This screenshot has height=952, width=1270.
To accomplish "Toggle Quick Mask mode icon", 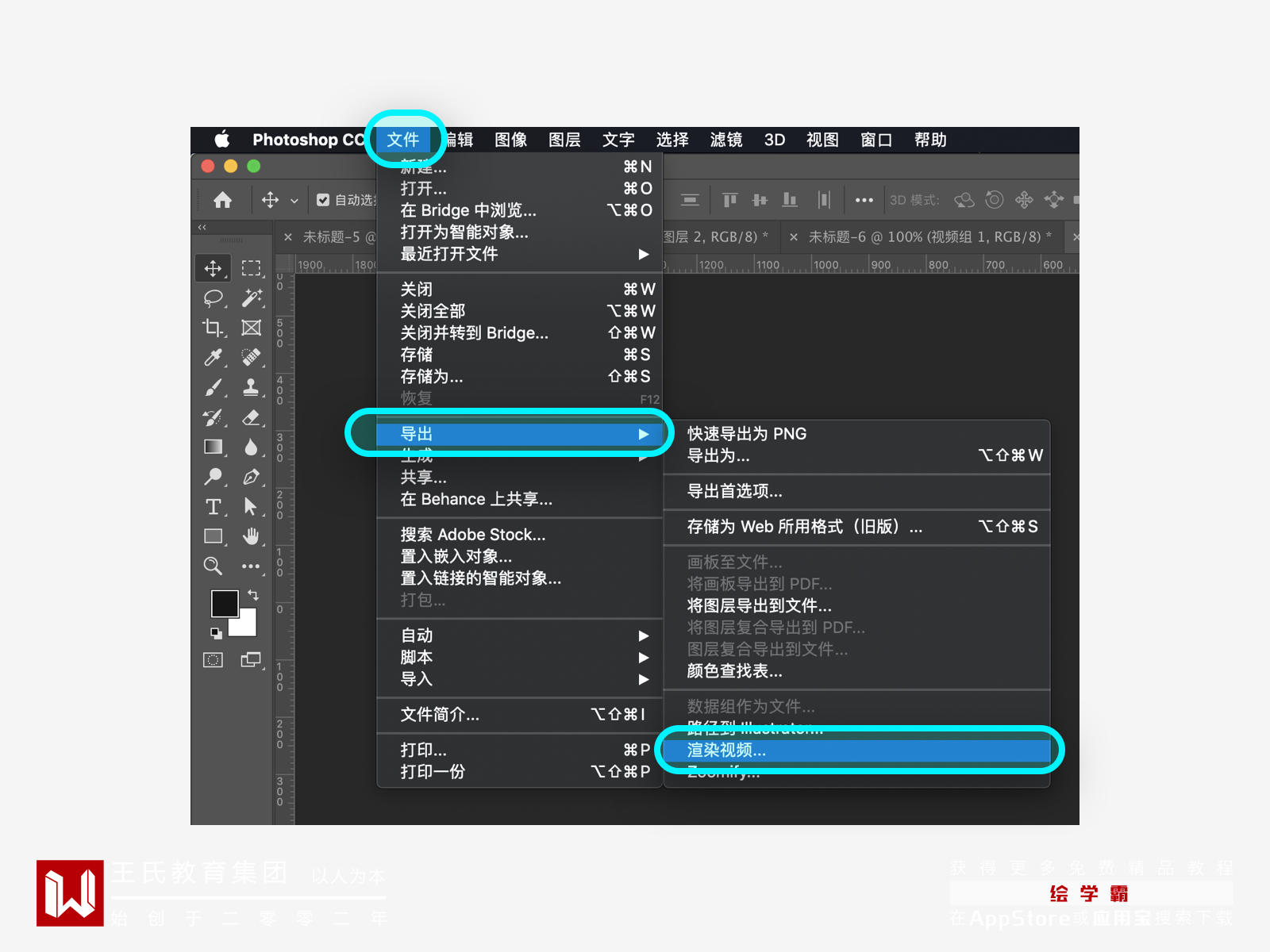I will tap(213, 660).
